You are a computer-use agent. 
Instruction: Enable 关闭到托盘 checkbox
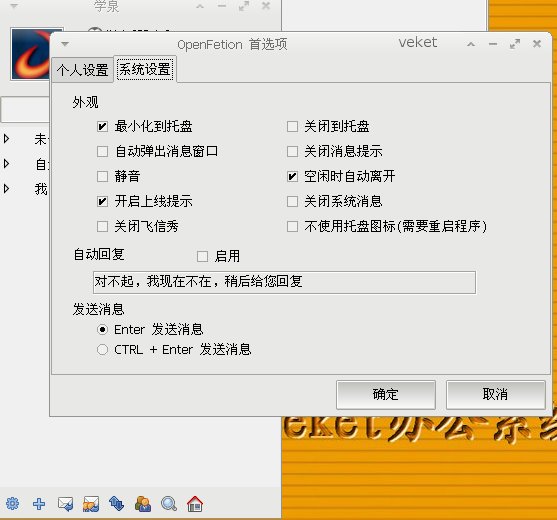pyautogui.click(x=292, y=126)
